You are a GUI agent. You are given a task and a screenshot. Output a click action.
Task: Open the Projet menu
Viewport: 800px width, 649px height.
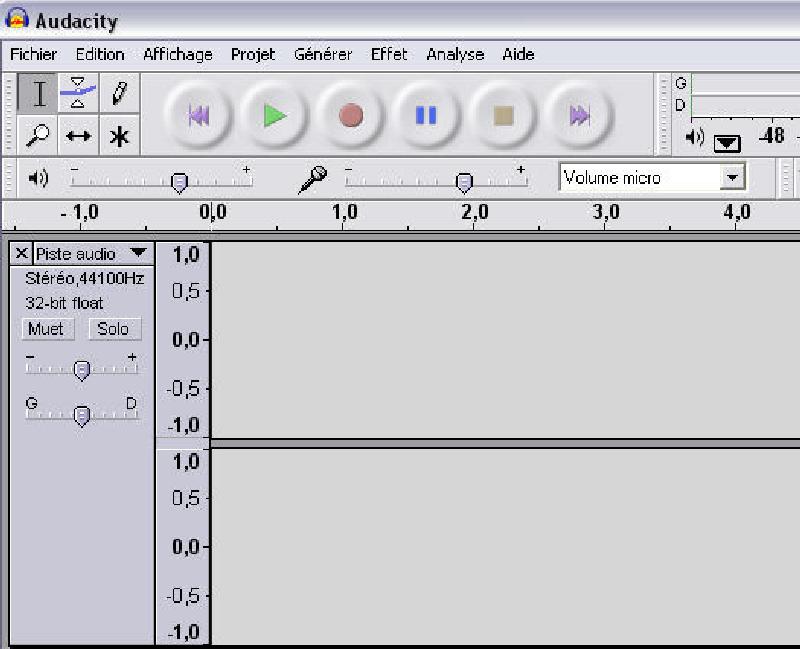[x=253, y=54]
